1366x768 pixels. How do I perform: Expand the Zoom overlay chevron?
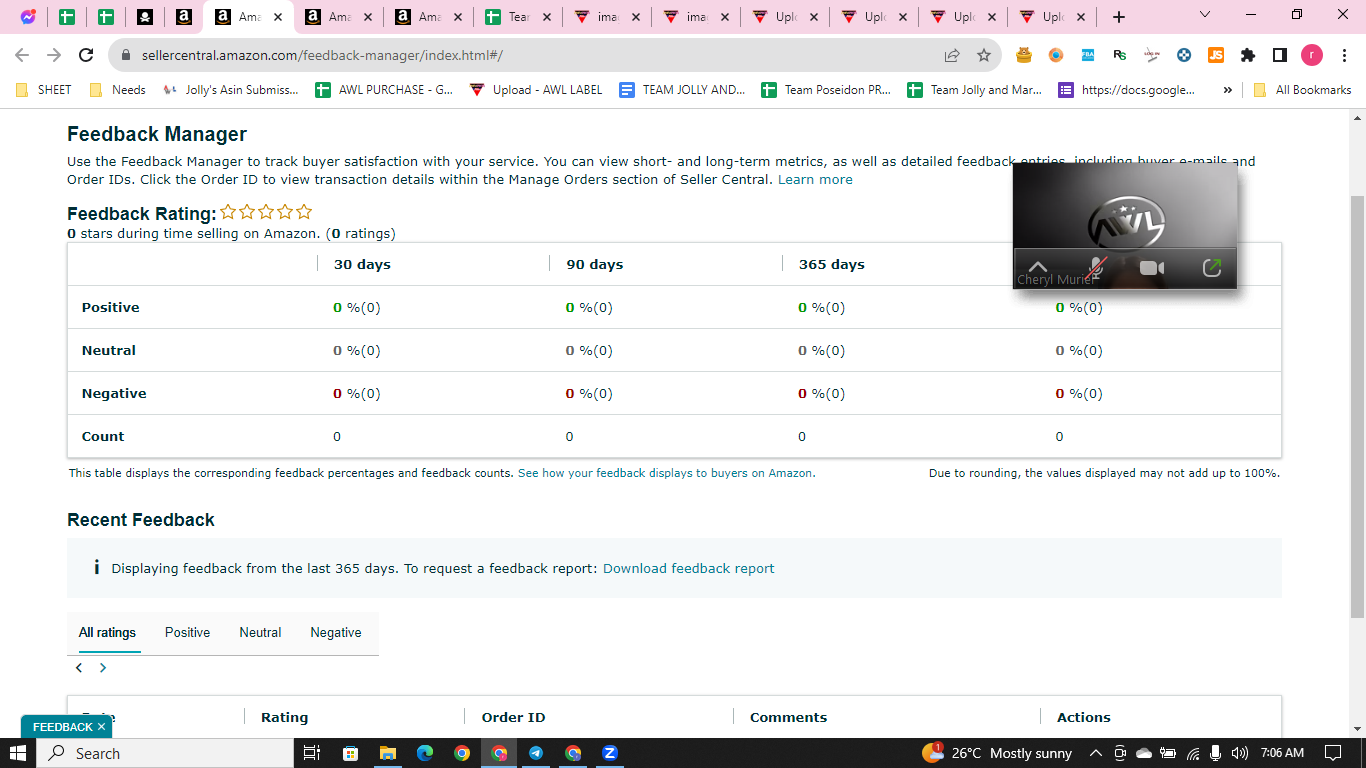click(1037, 267)
